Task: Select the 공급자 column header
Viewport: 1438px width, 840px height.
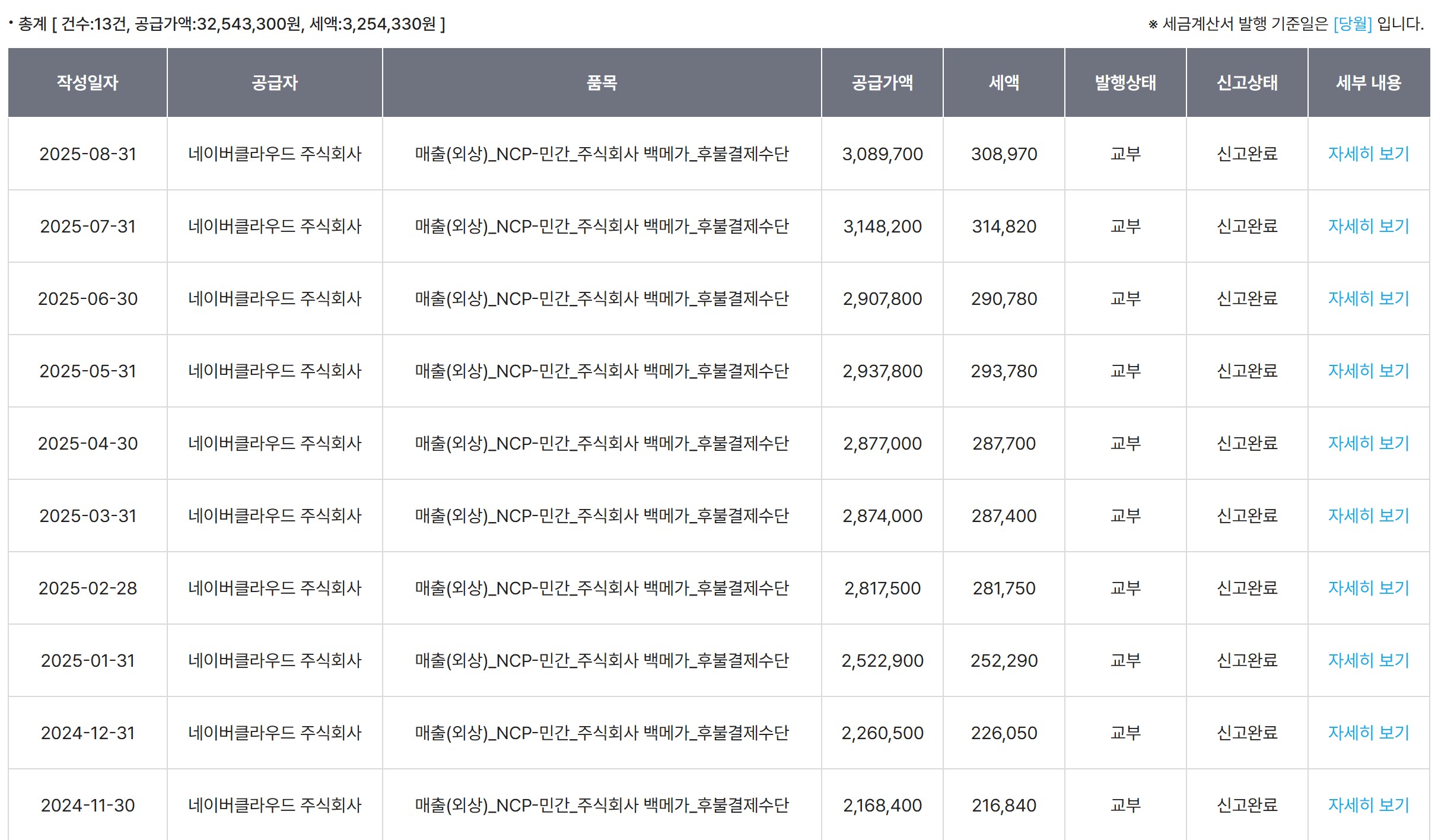Action: pyautogui.click(x=275, y=82)
